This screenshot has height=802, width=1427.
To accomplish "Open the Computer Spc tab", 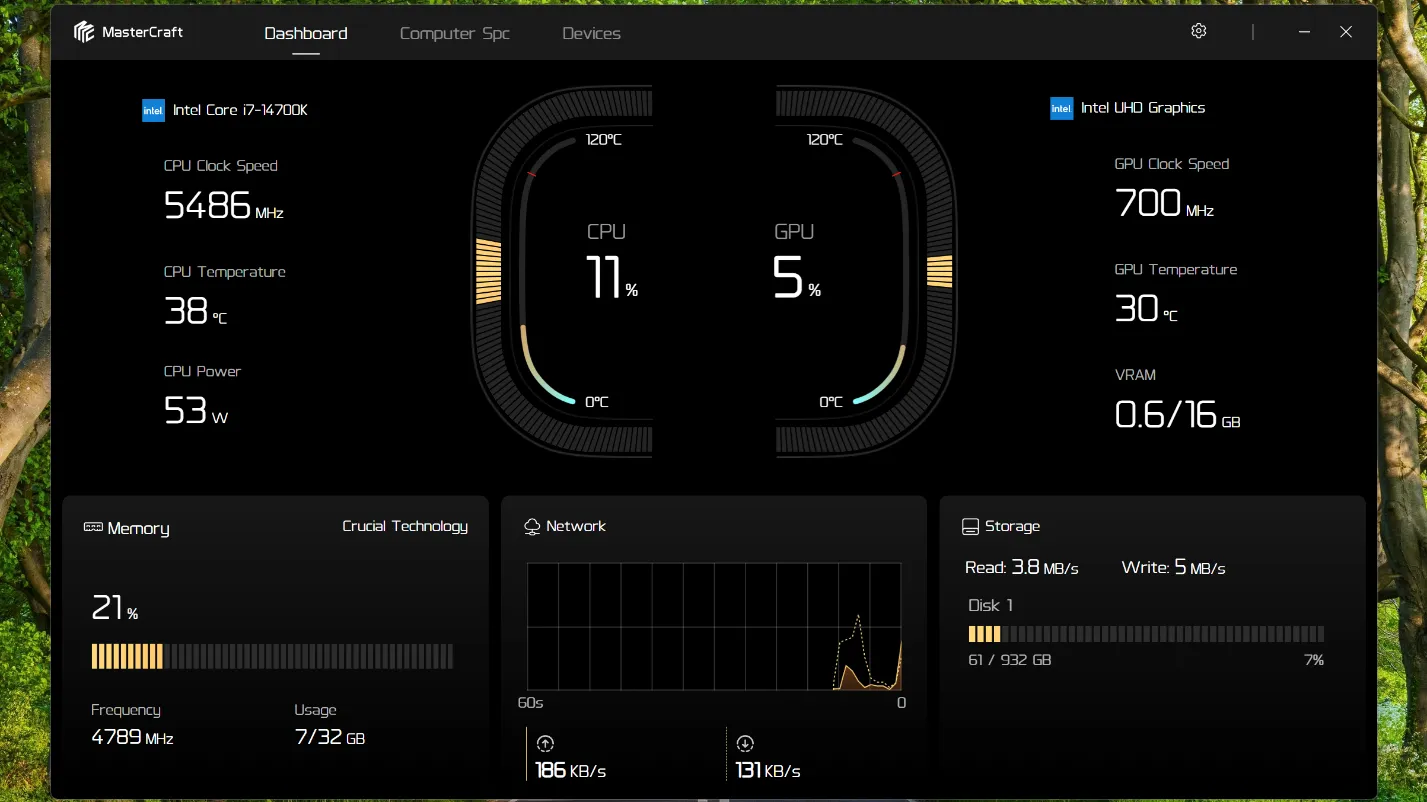I will tap(455, 33).
